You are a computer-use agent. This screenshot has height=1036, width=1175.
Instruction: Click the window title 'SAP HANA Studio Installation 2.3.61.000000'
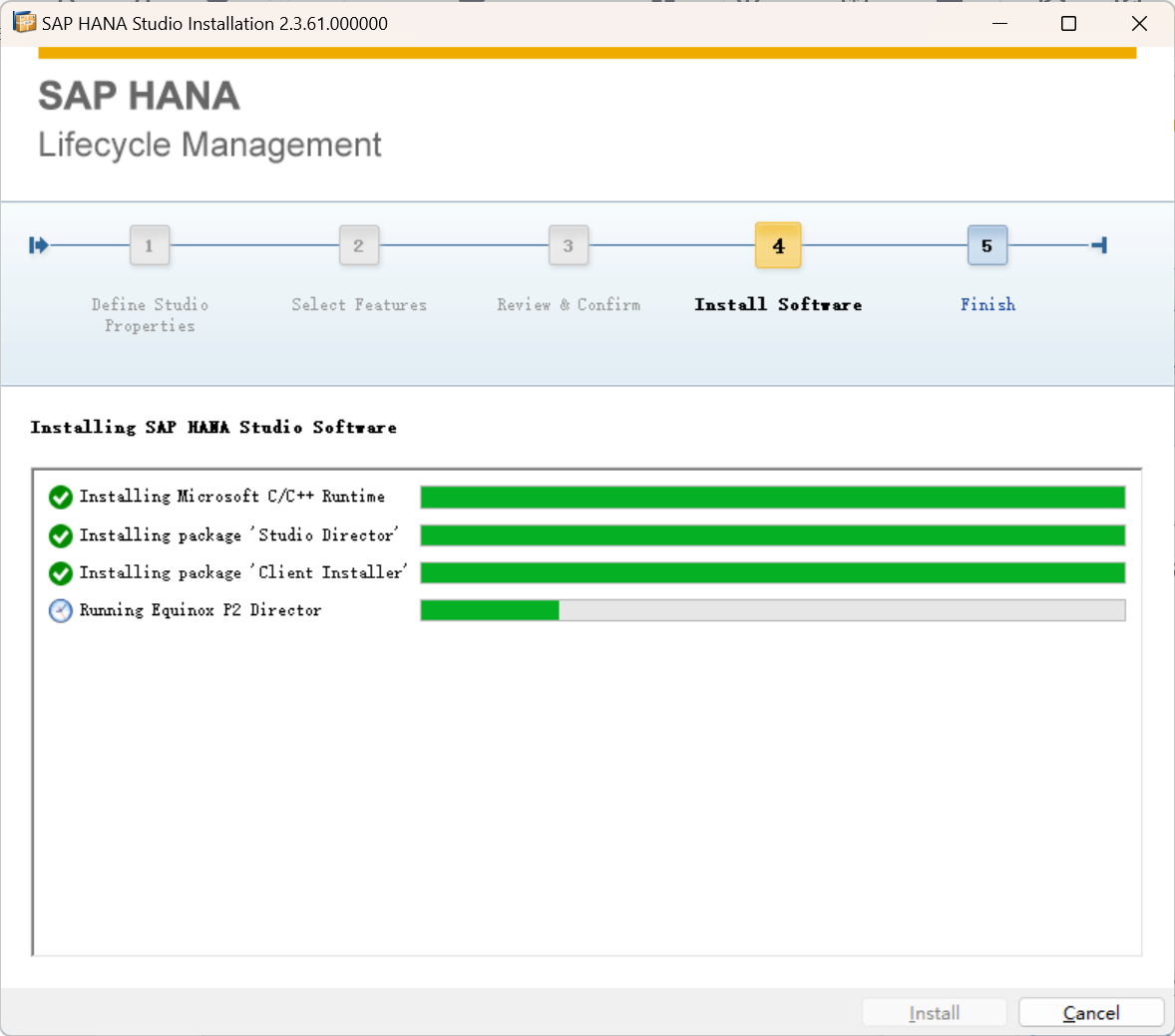pyautogui.click(x=214, y=23)
